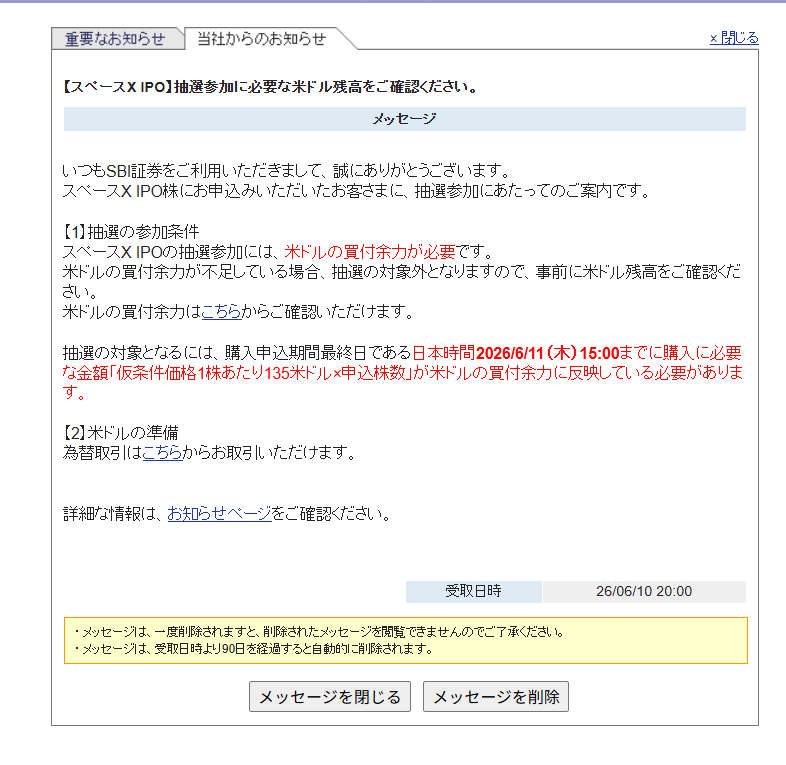This screenshot has height=765, width=786.
Task: Open the お知らせページ link
Action: pos(219,513)
